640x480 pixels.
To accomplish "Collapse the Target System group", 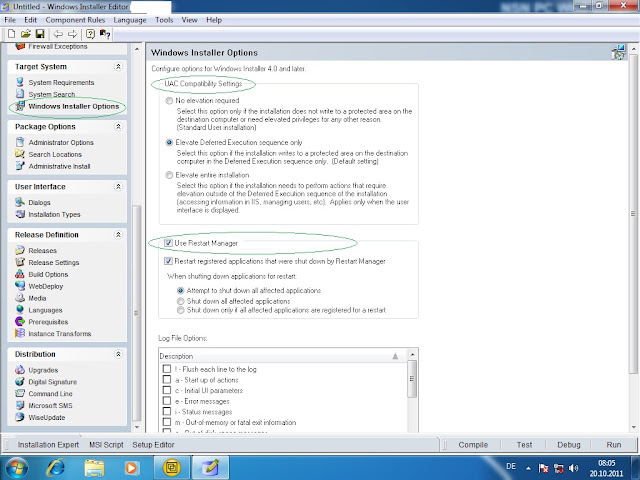I will pyautogui.click(x=118, y=67).
